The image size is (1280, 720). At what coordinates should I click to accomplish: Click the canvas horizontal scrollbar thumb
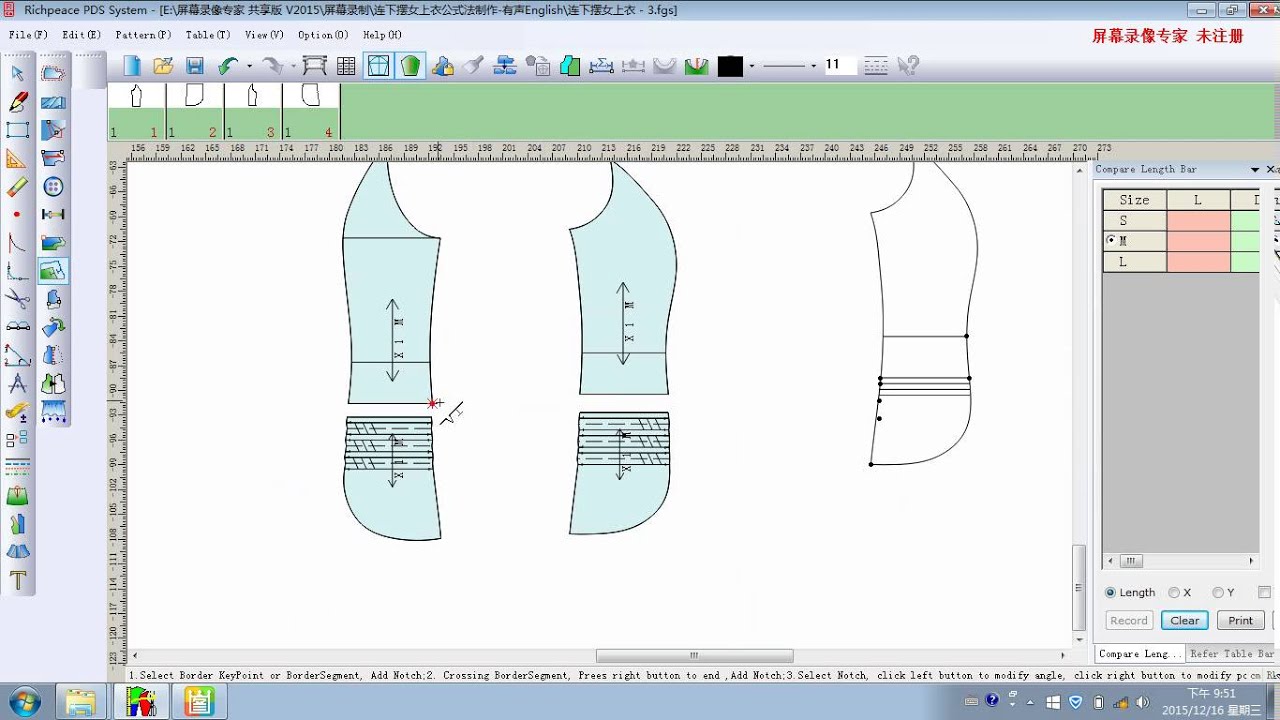[x=694, y=656]
